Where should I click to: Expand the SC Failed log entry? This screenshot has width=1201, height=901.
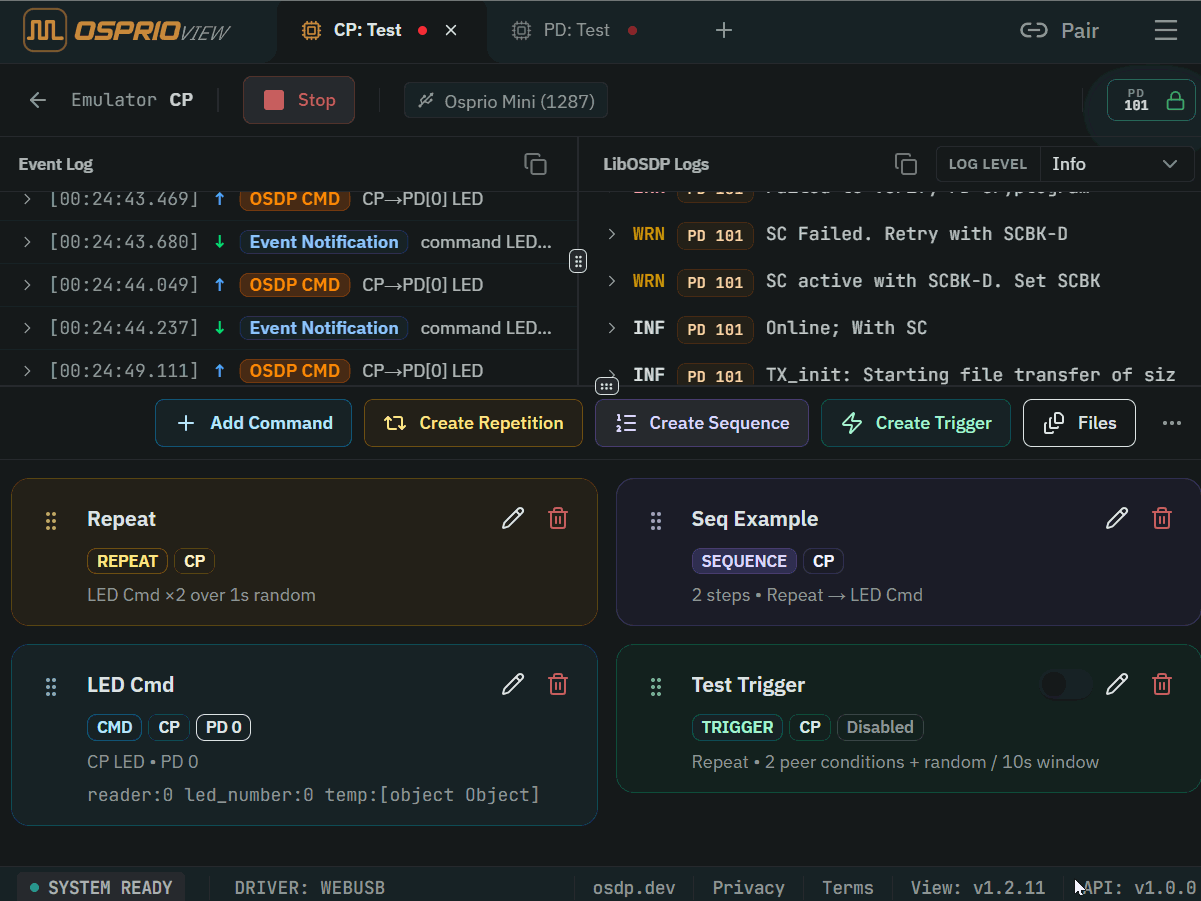[x=612, y=234]
